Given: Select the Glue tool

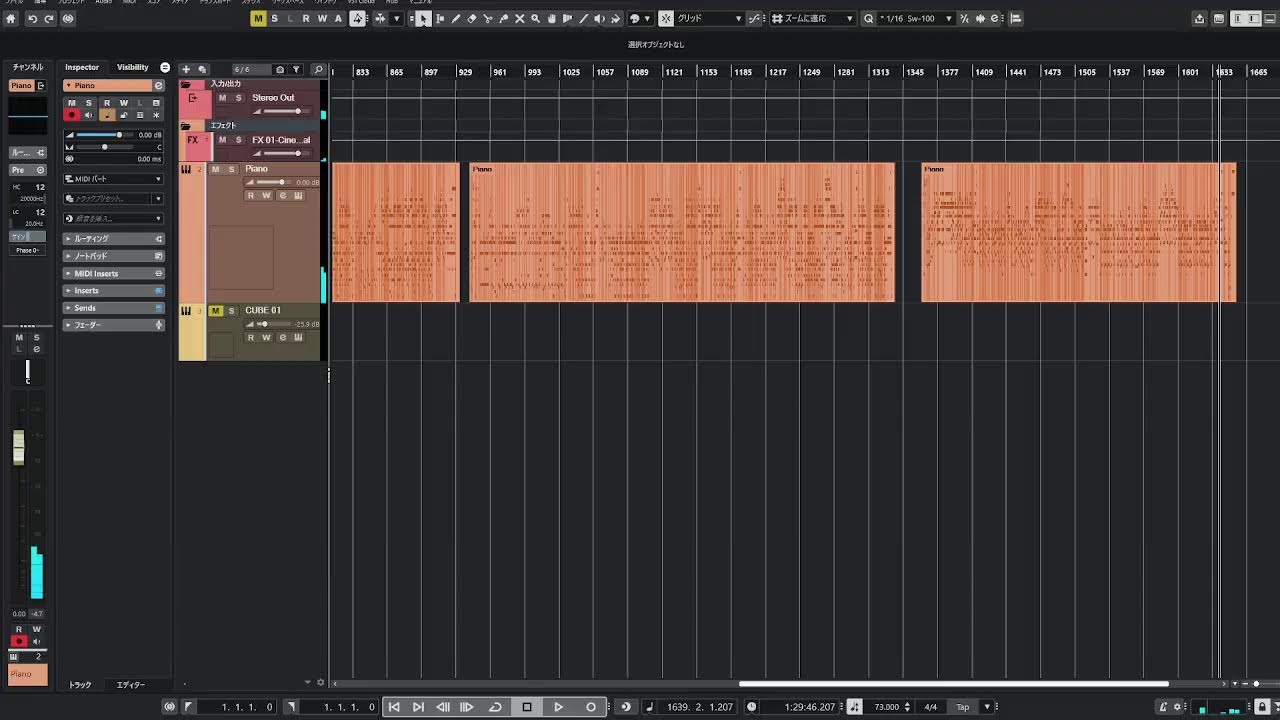Looking at the screenshot, I should click(x=504, y=19).
